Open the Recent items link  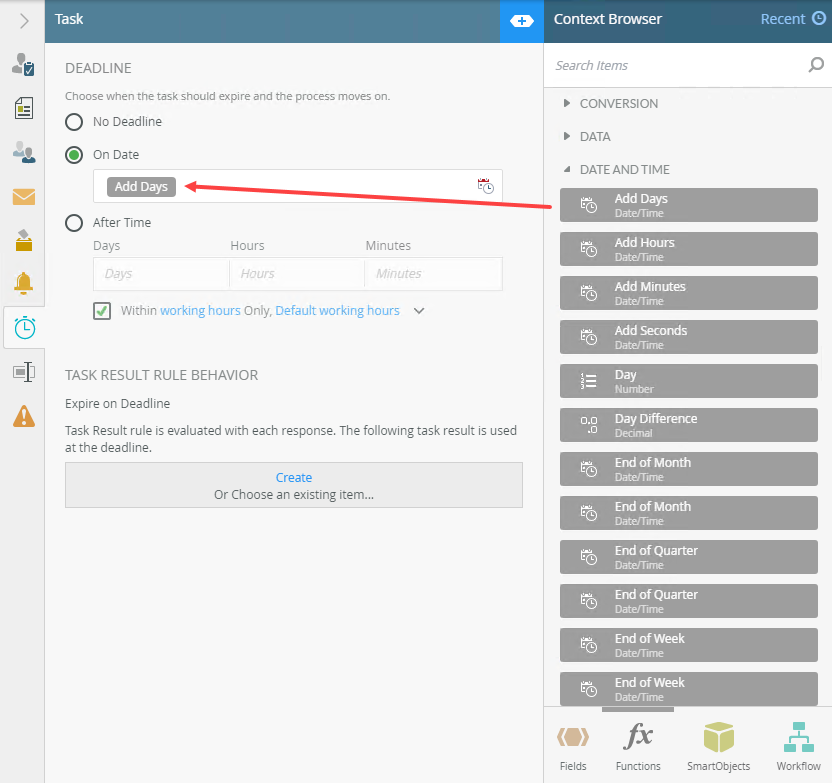(792, 19)
